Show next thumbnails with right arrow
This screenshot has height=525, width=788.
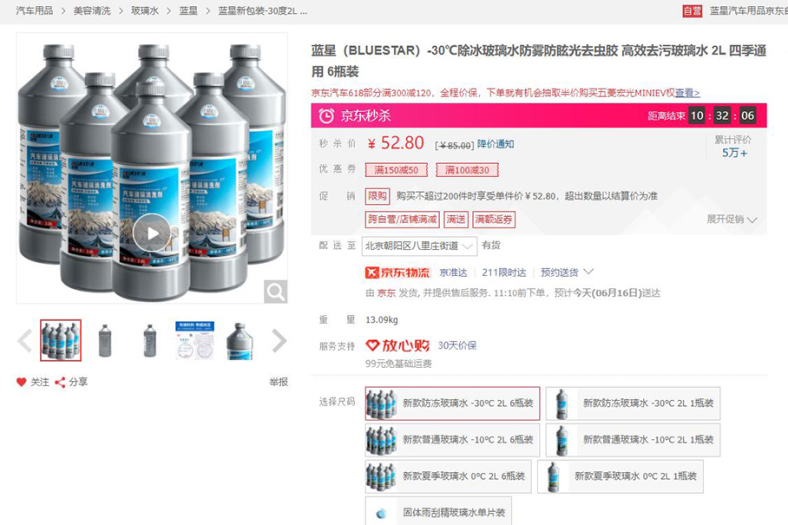279,341
